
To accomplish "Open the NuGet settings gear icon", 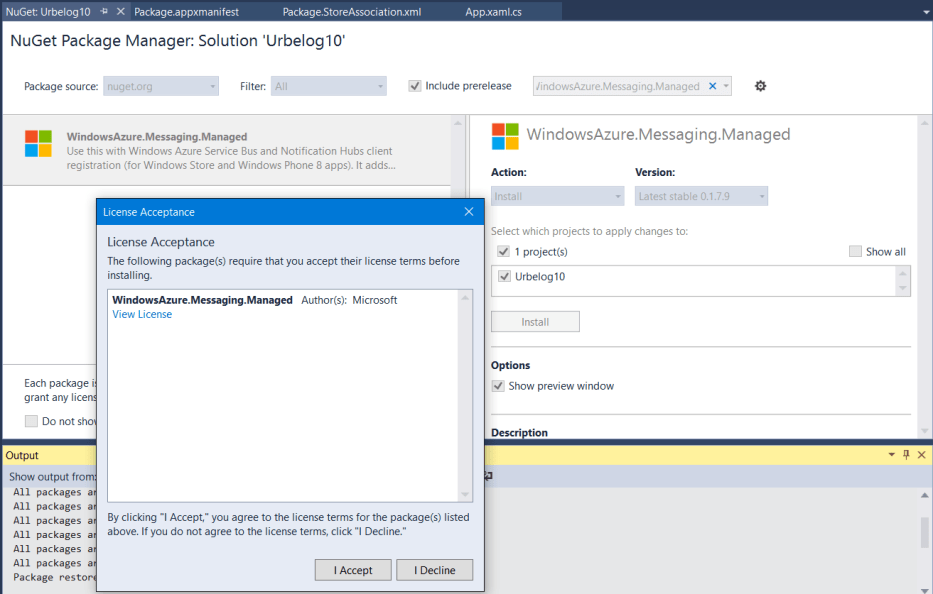I will 760,86.
